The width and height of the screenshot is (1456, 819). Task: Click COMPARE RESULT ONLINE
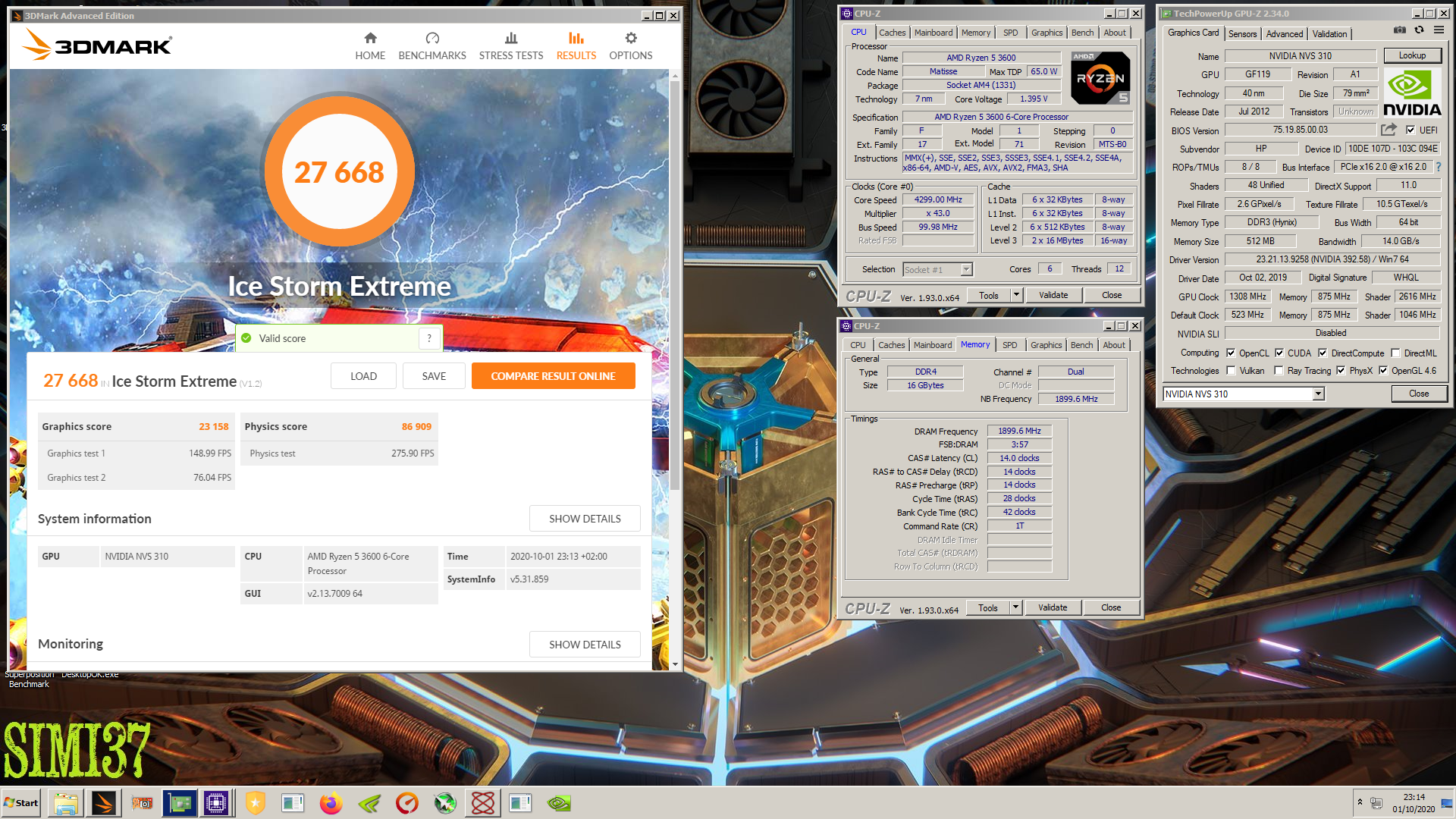coord(554,376)
